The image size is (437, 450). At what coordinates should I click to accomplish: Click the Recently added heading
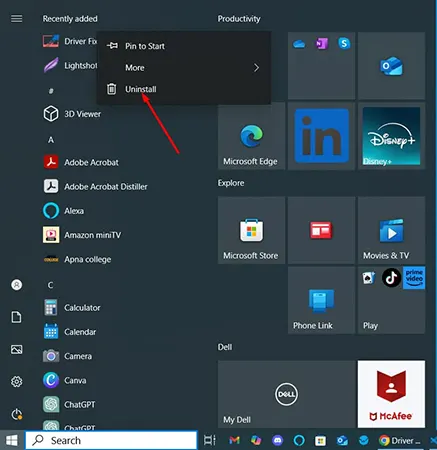70,19
